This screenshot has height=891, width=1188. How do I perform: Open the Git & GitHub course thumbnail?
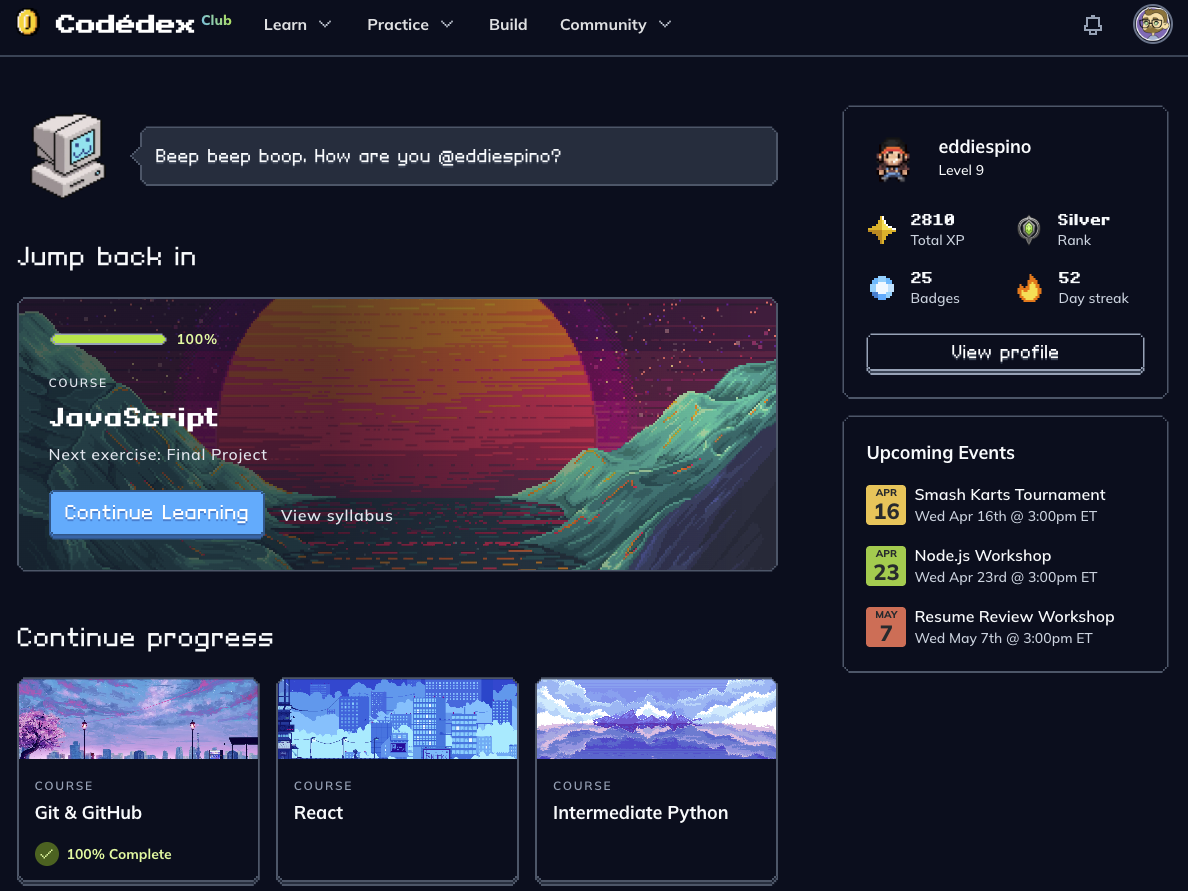pos(139,719)
